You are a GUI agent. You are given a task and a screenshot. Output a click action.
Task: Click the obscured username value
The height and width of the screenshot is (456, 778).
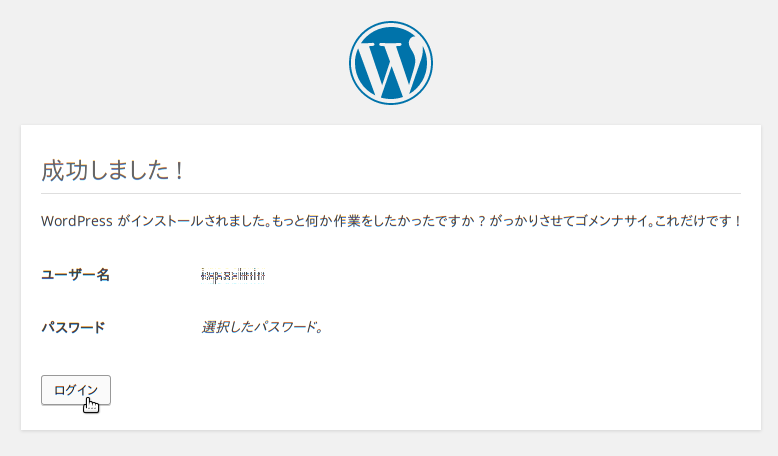(x=233, y=275)
